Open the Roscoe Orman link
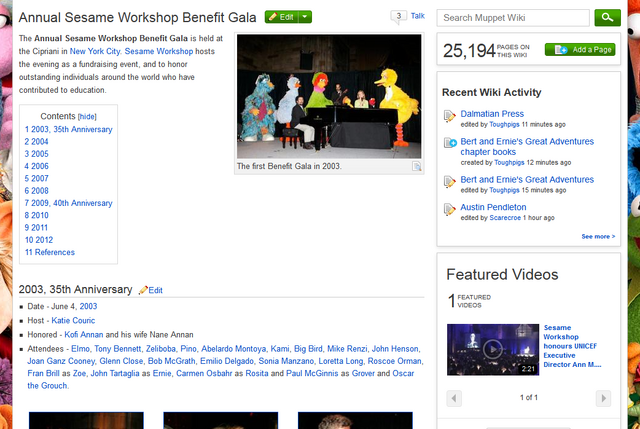640x429 pixels. 394,361
